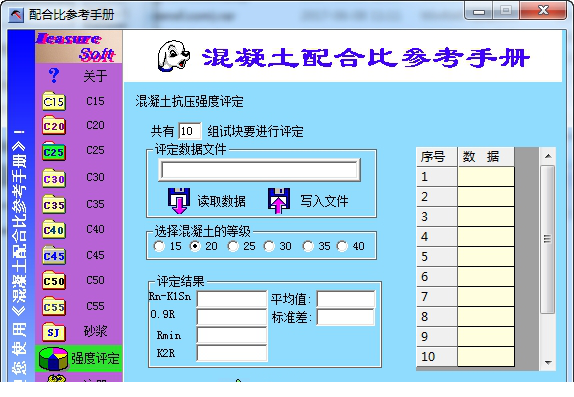Click data cell for row 2
This screenshot has height=397, width=574.
[486, 197]
